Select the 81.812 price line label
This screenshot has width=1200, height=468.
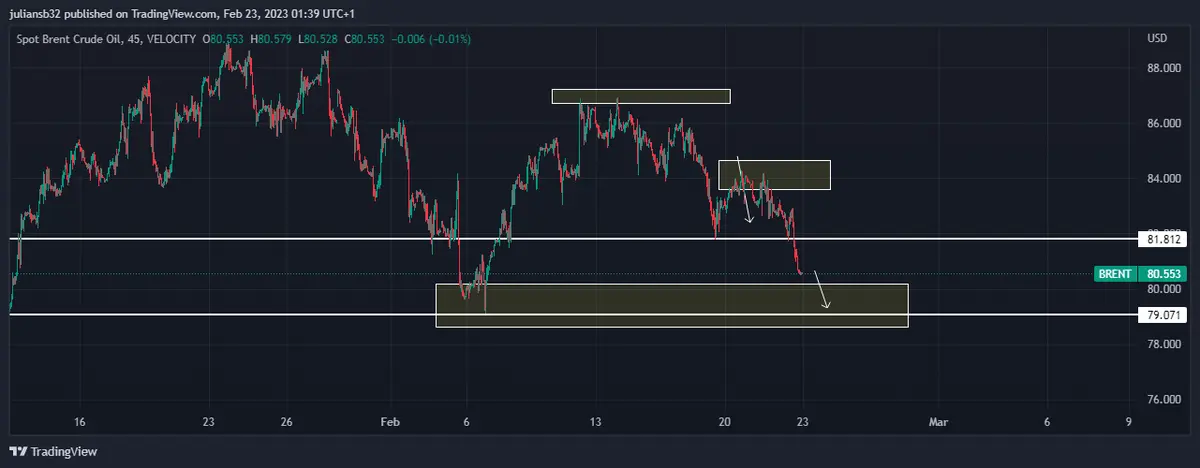(x=1165, y=239)
